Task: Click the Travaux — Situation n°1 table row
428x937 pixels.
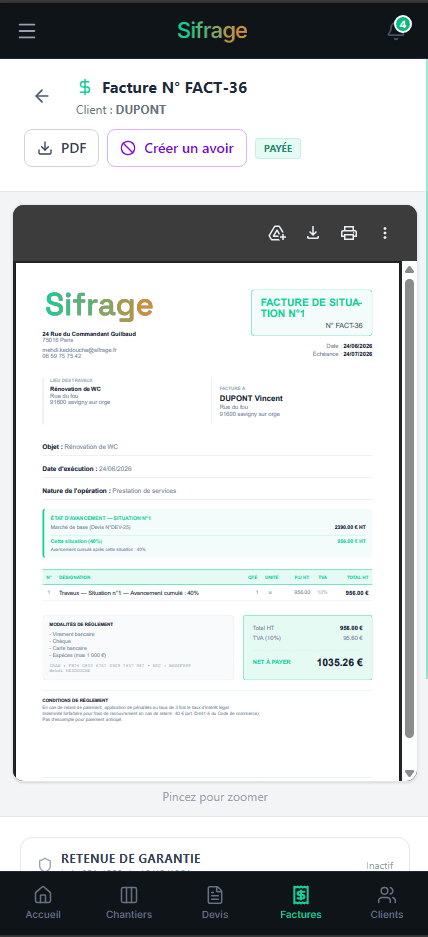Action: [x=207, y=593]
